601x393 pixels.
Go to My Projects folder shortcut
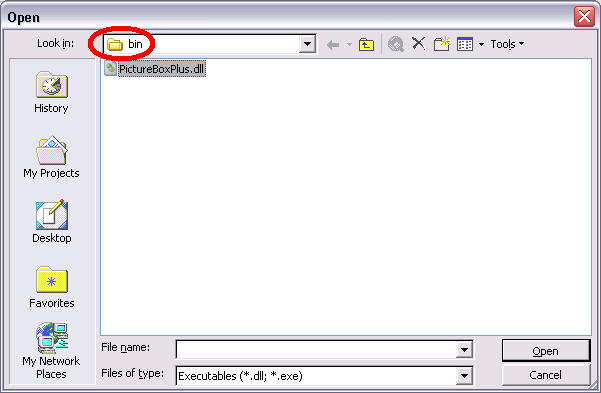pyautogui.click(x=51, y=158)
